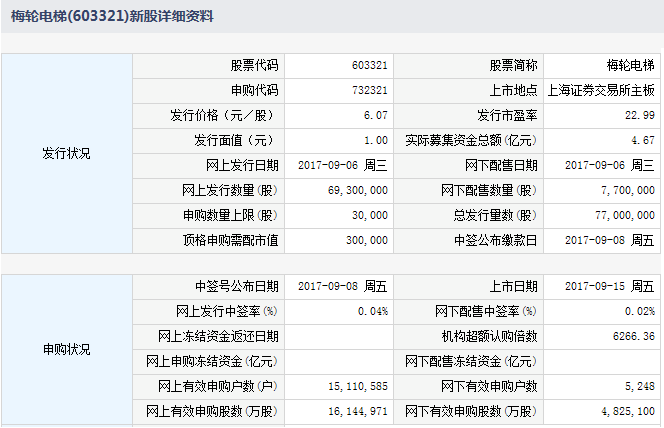This screenshot has width=664, height=428.
Task: Click the 机构超额认购倍数 value 6266.36
Action: 634,336
